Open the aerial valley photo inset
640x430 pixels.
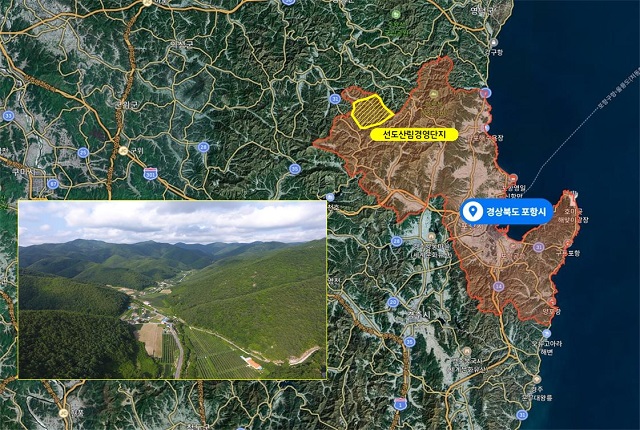coord(172,290)
